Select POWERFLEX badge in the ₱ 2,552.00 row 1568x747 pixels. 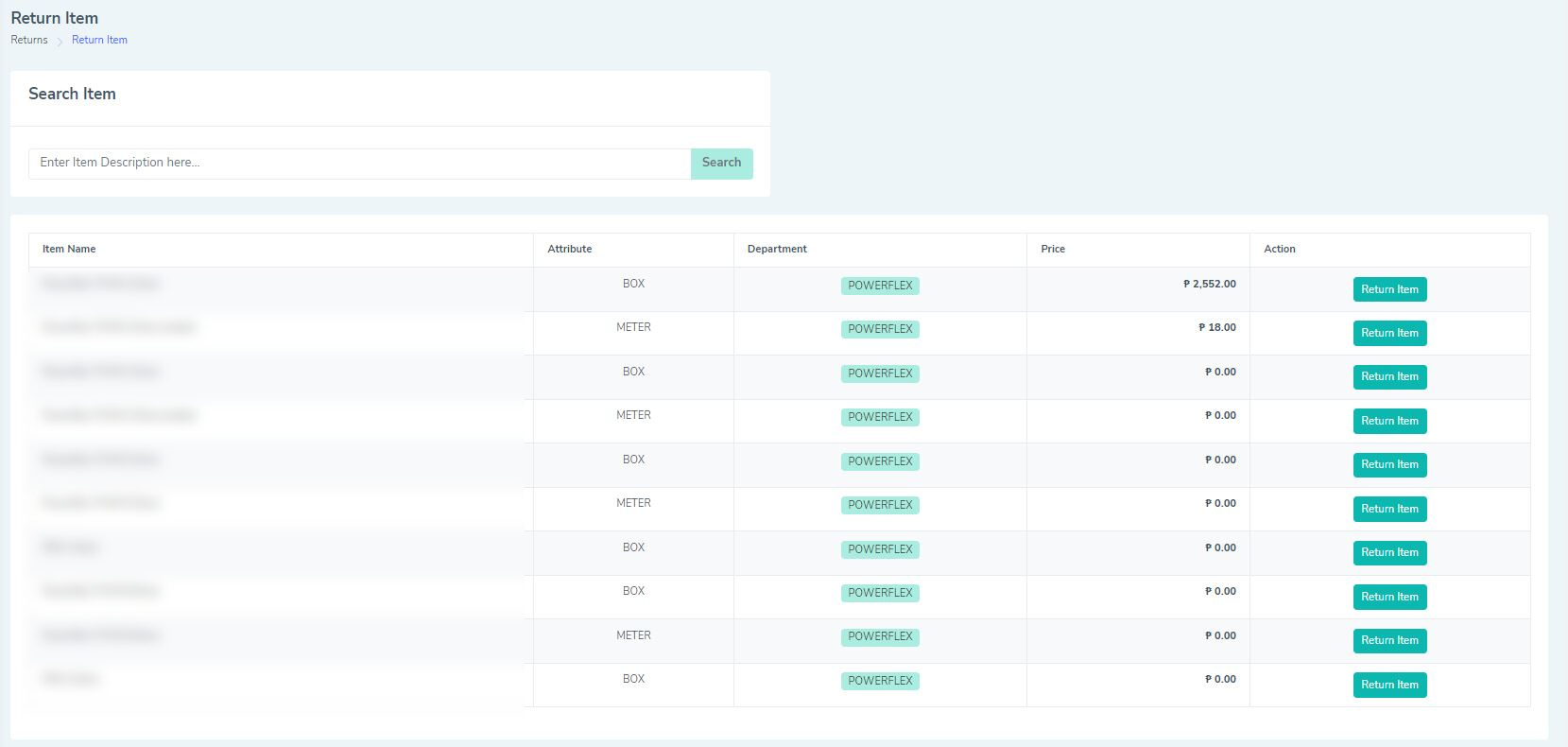coord(880,286)
